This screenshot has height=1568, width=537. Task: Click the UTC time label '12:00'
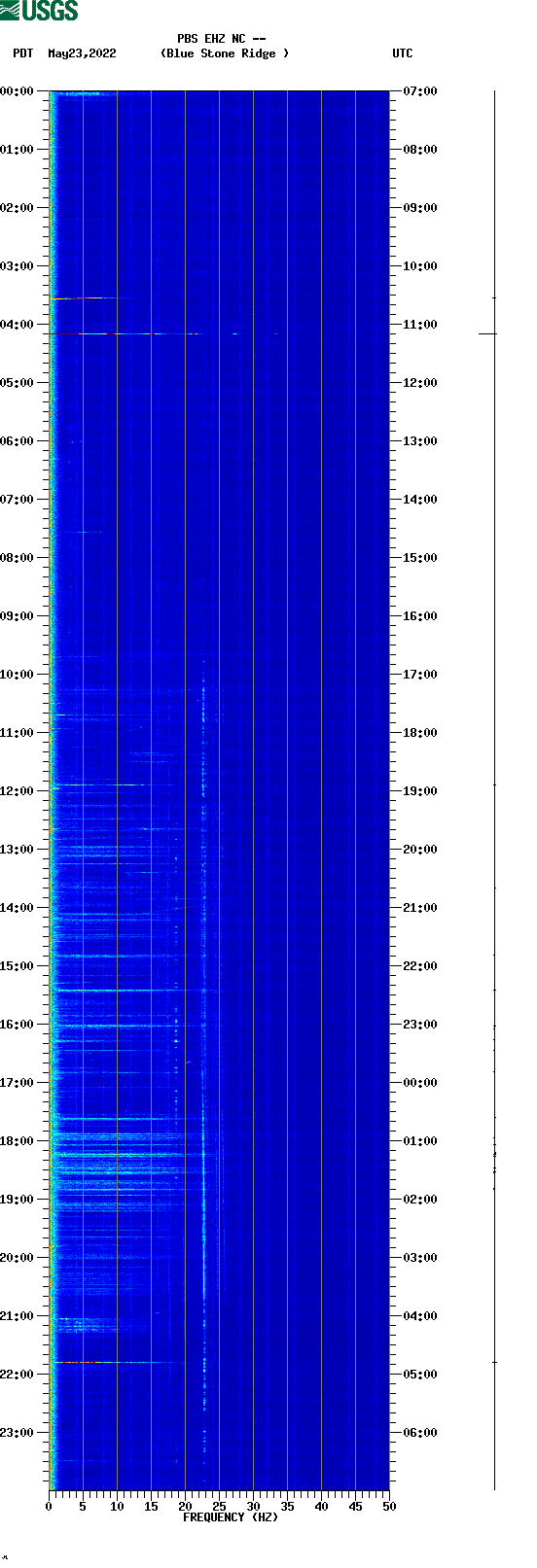point(420,383)
